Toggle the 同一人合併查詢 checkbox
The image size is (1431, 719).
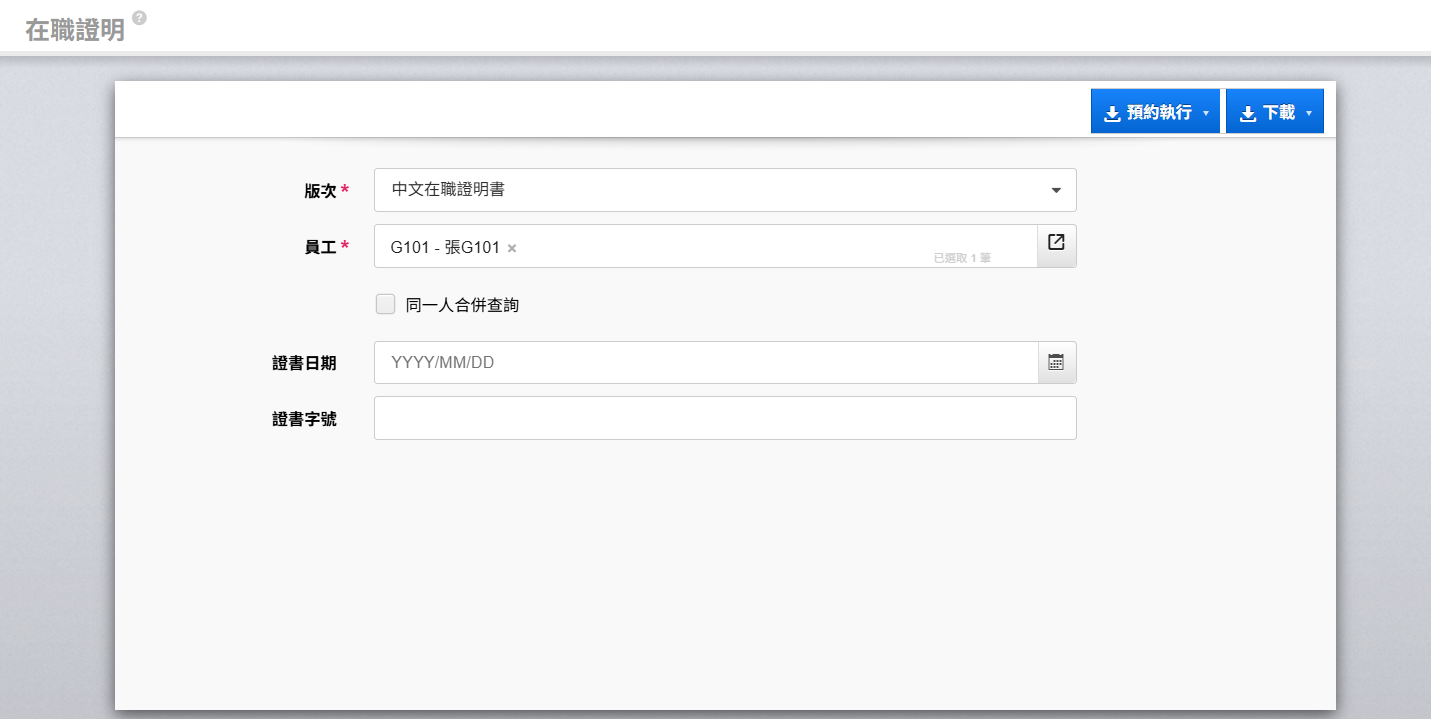coord(385,305)
